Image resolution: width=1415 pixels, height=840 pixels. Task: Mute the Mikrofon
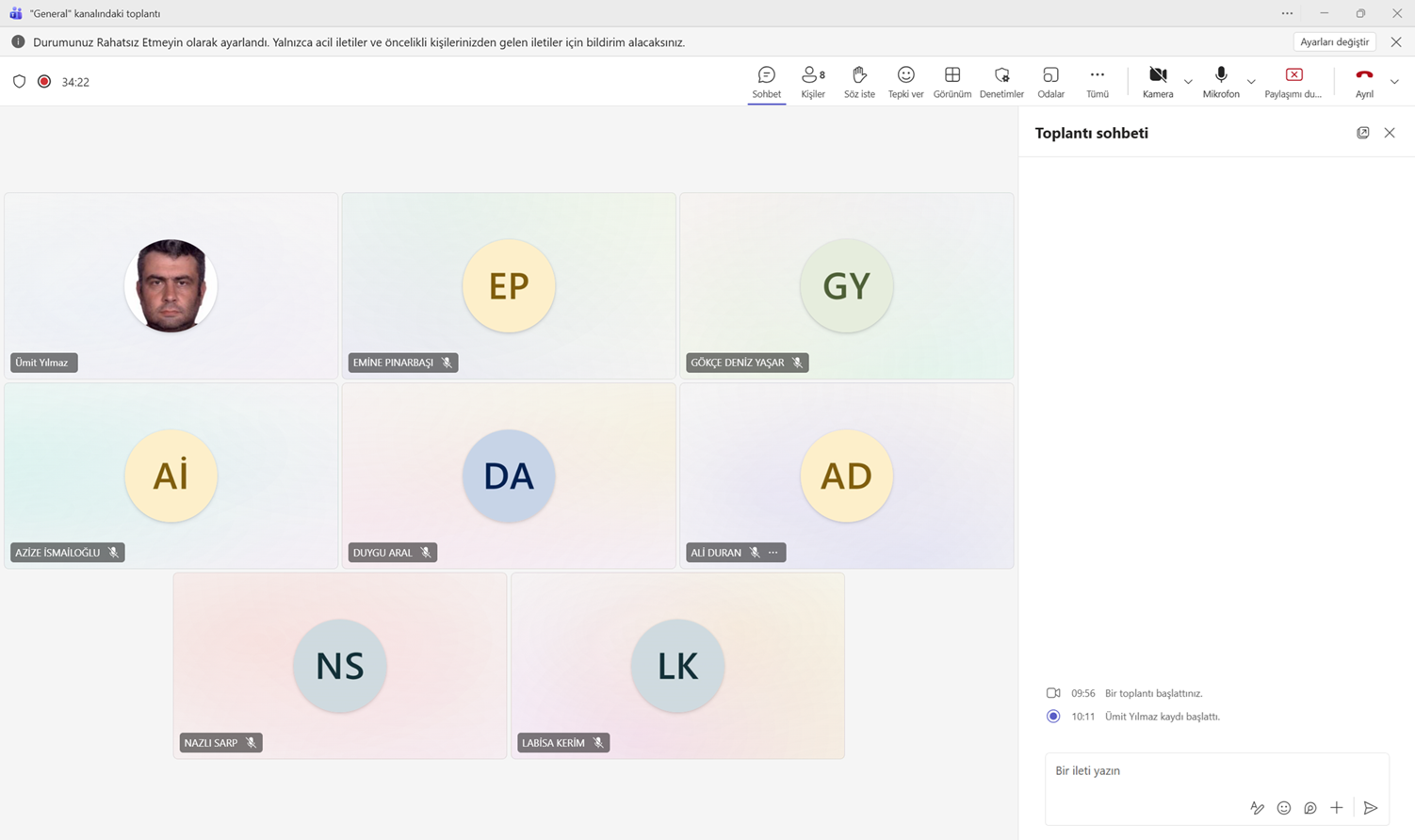tap(1221, 82)
